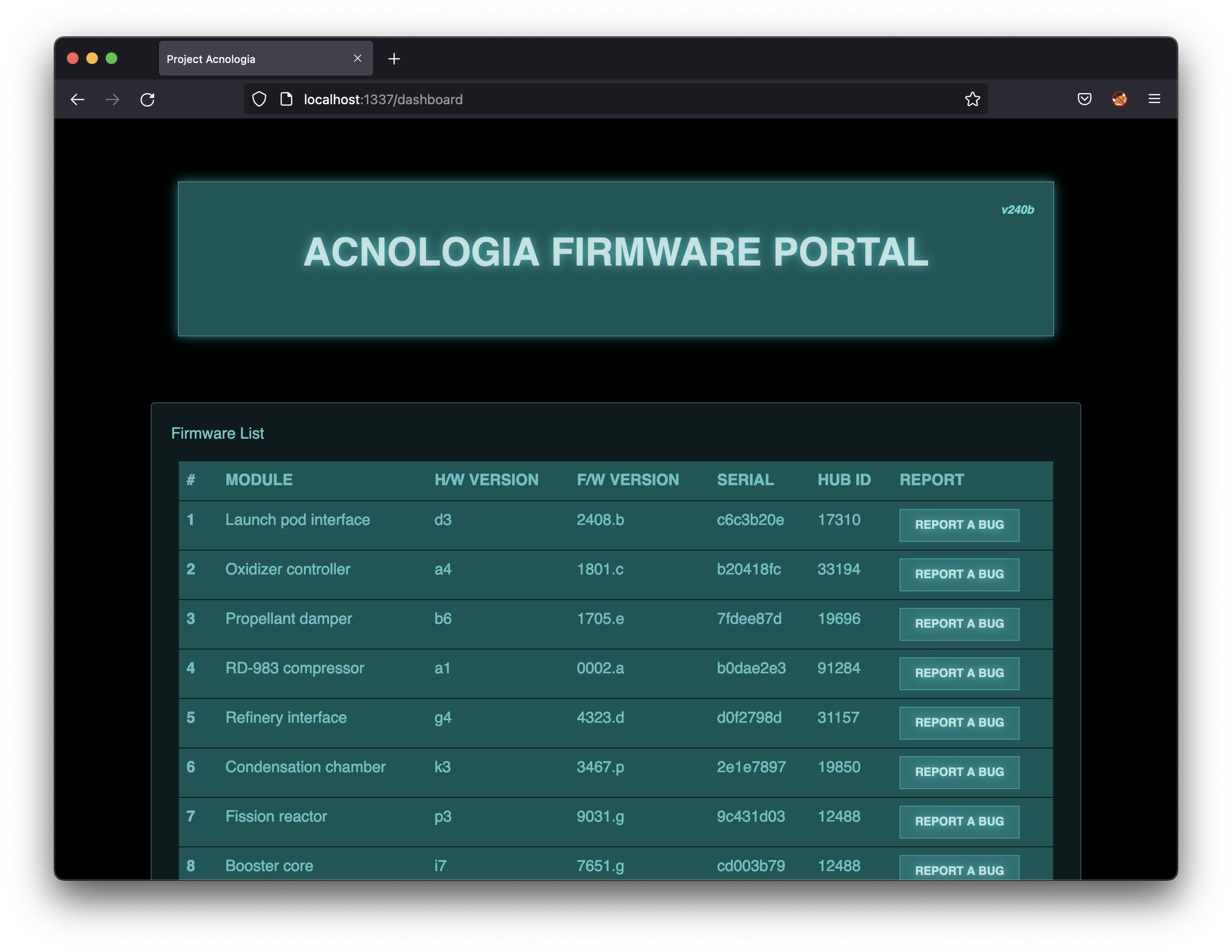Bookmark page with the star icon
The width and height of the screenshot is (1232, 952).
pyautogui.click(x=972, y=99)
